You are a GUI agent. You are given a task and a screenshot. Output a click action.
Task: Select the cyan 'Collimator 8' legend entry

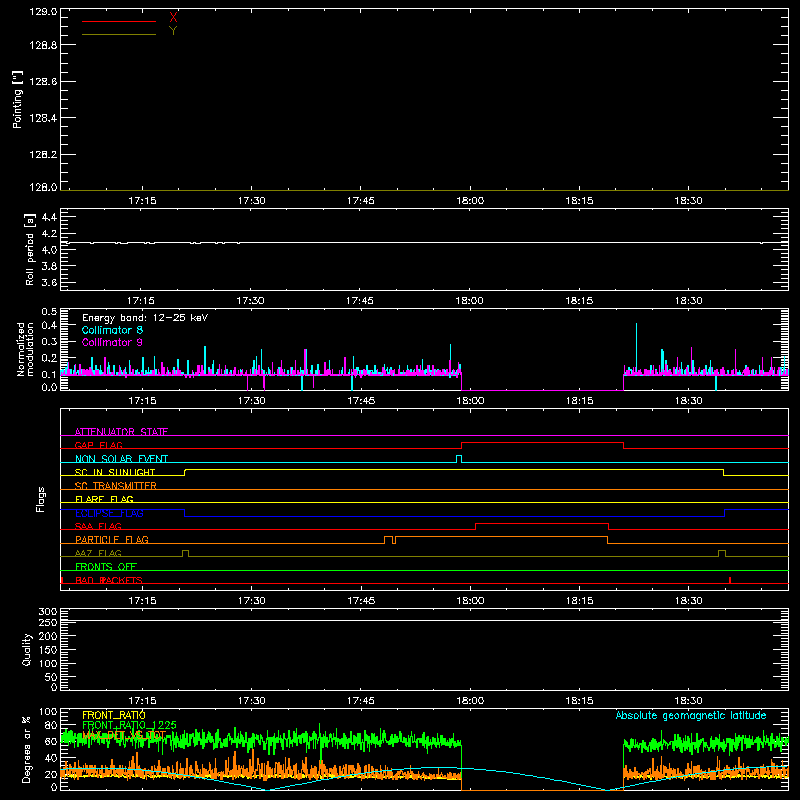(x=112, y=330)
